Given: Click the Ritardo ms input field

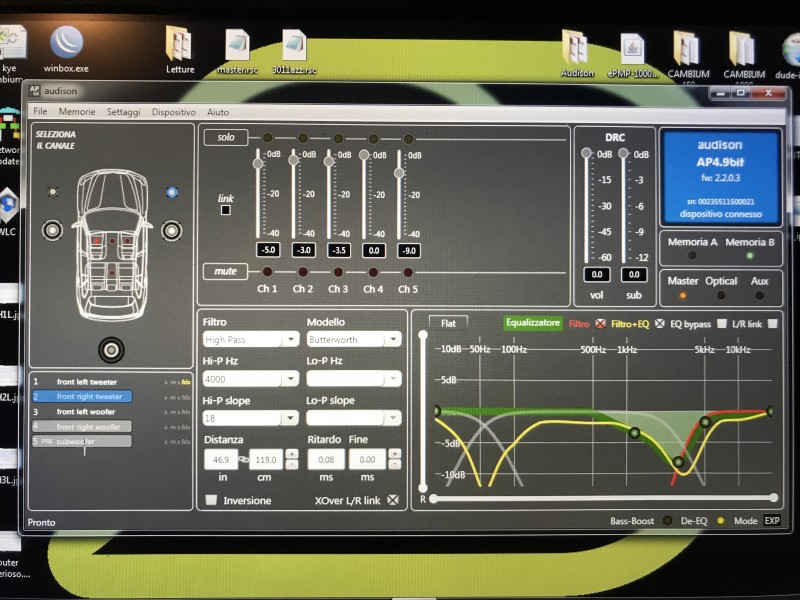Looking at the screenshot, I should click(326, 459).
